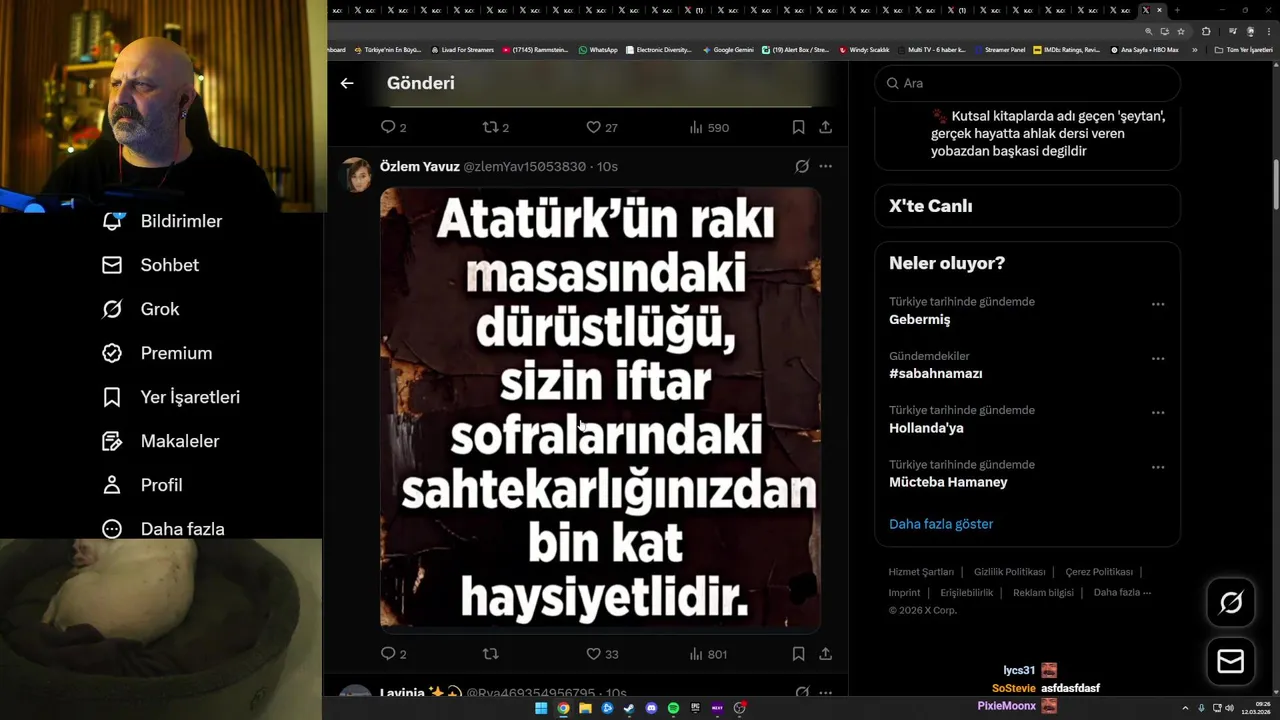
Task: Open trending topic Gebermiş
Action: coord(919,320)
